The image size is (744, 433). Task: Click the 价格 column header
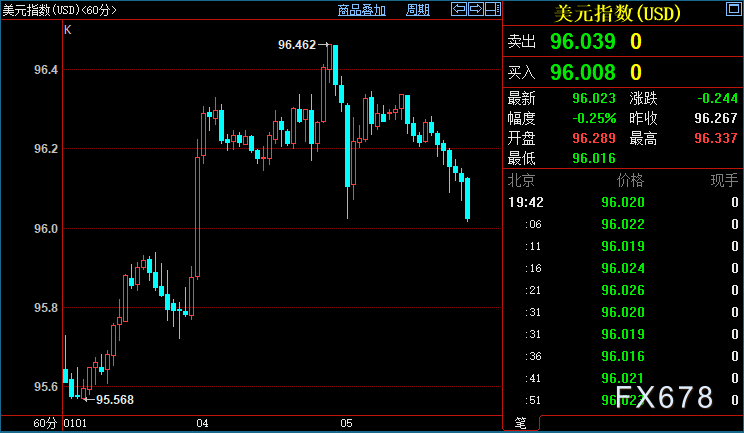[630, 180]
